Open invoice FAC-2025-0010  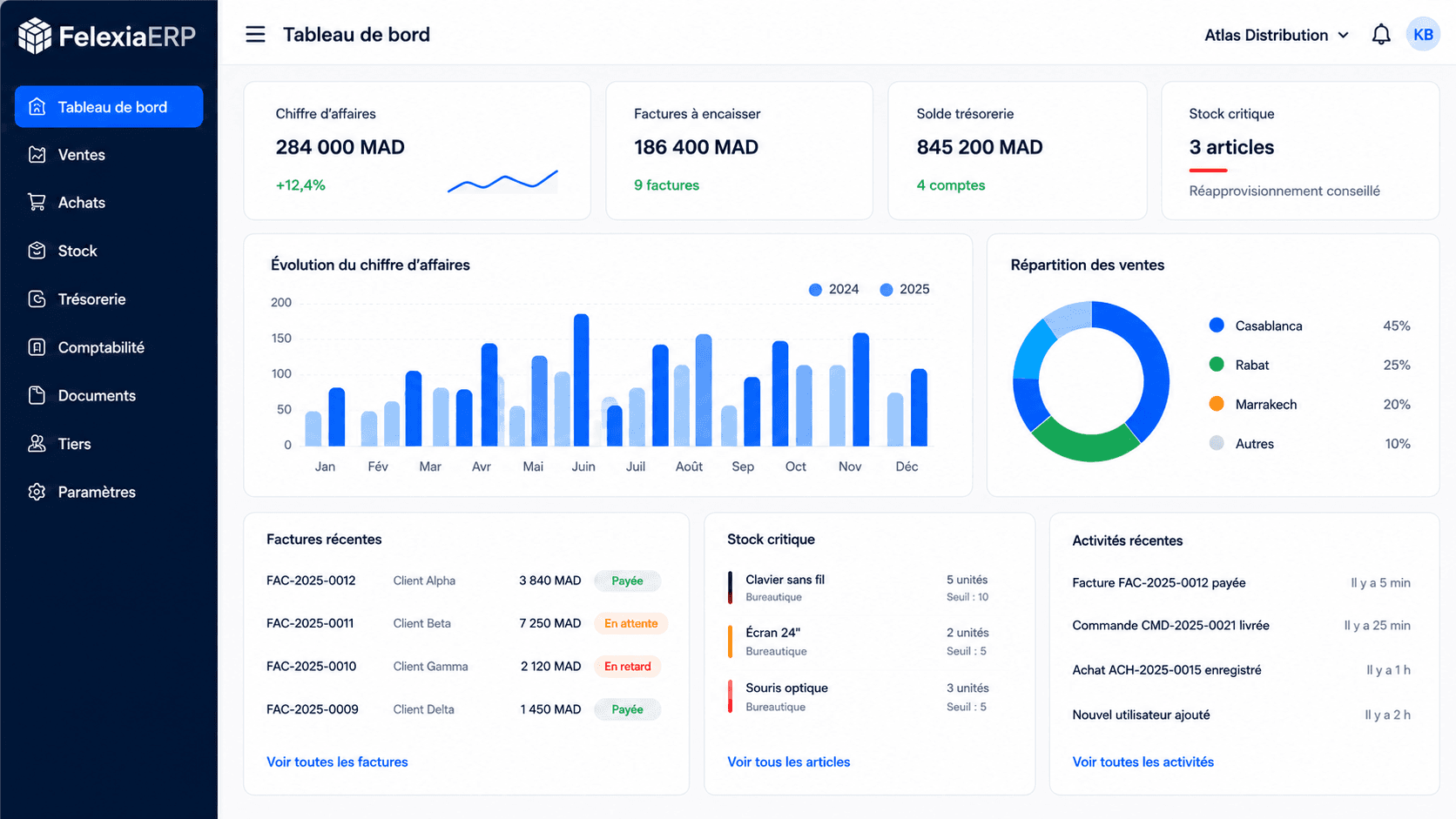tap(311, 667)
